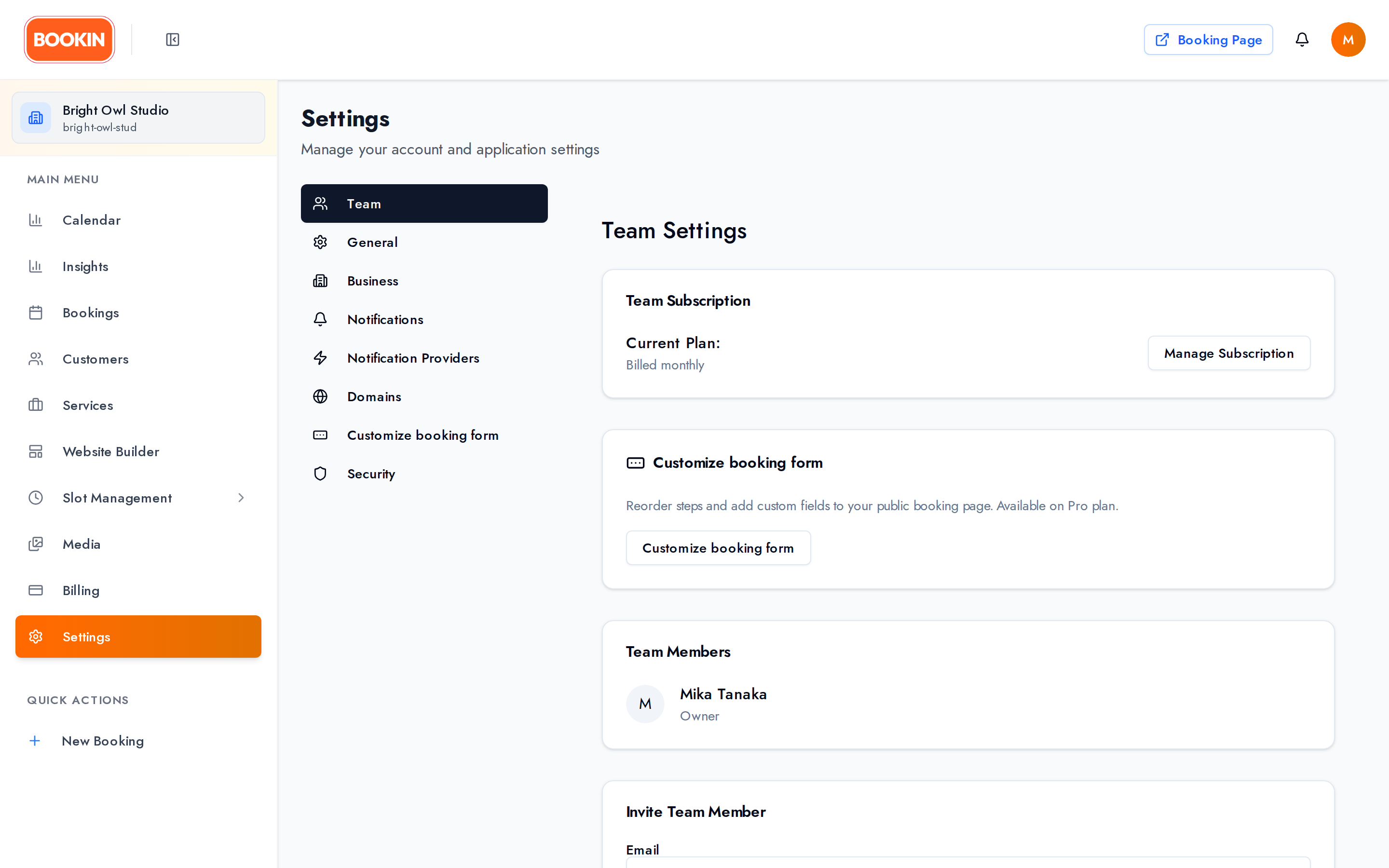Open the Booking Page link
Viewport: 1389px width, 868px height.
[1208, 40]
